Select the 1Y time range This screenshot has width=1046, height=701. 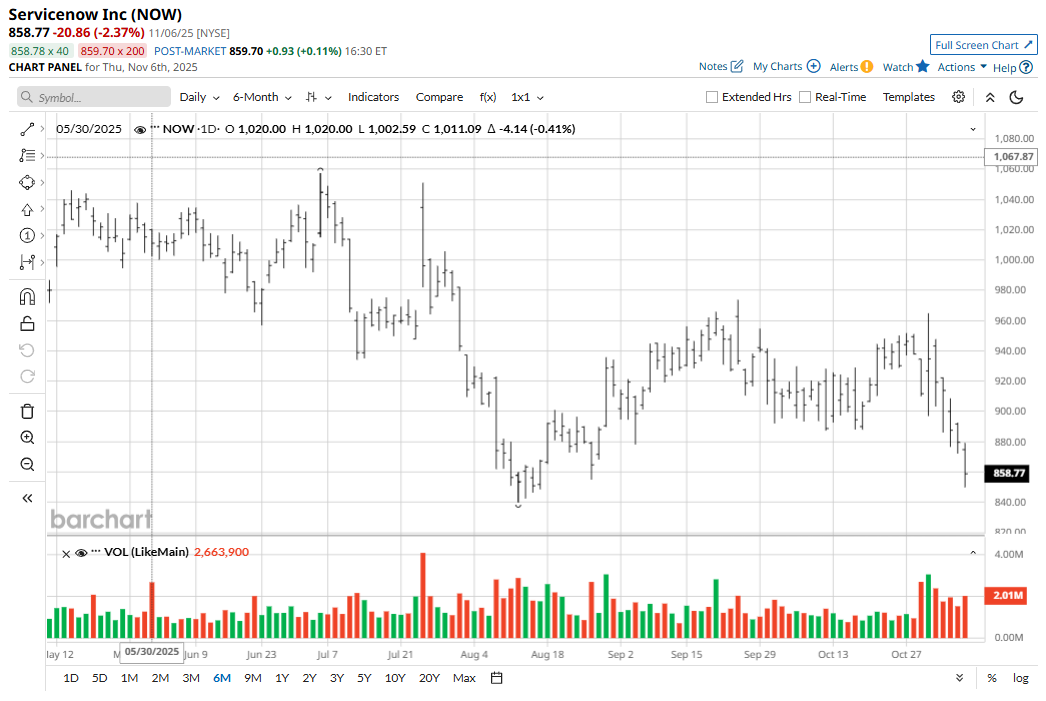[x=282, y=678]
